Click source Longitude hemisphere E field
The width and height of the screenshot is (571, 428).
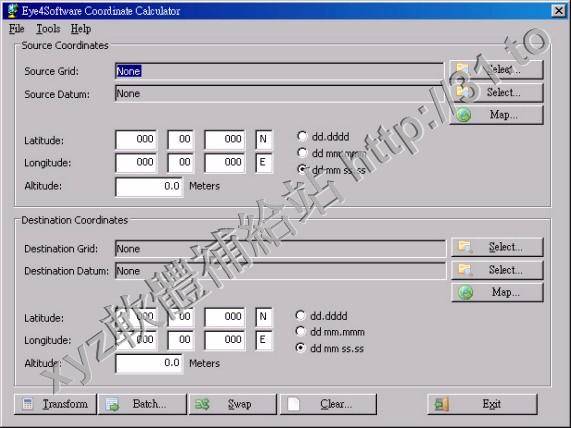(x=264, y=162)
